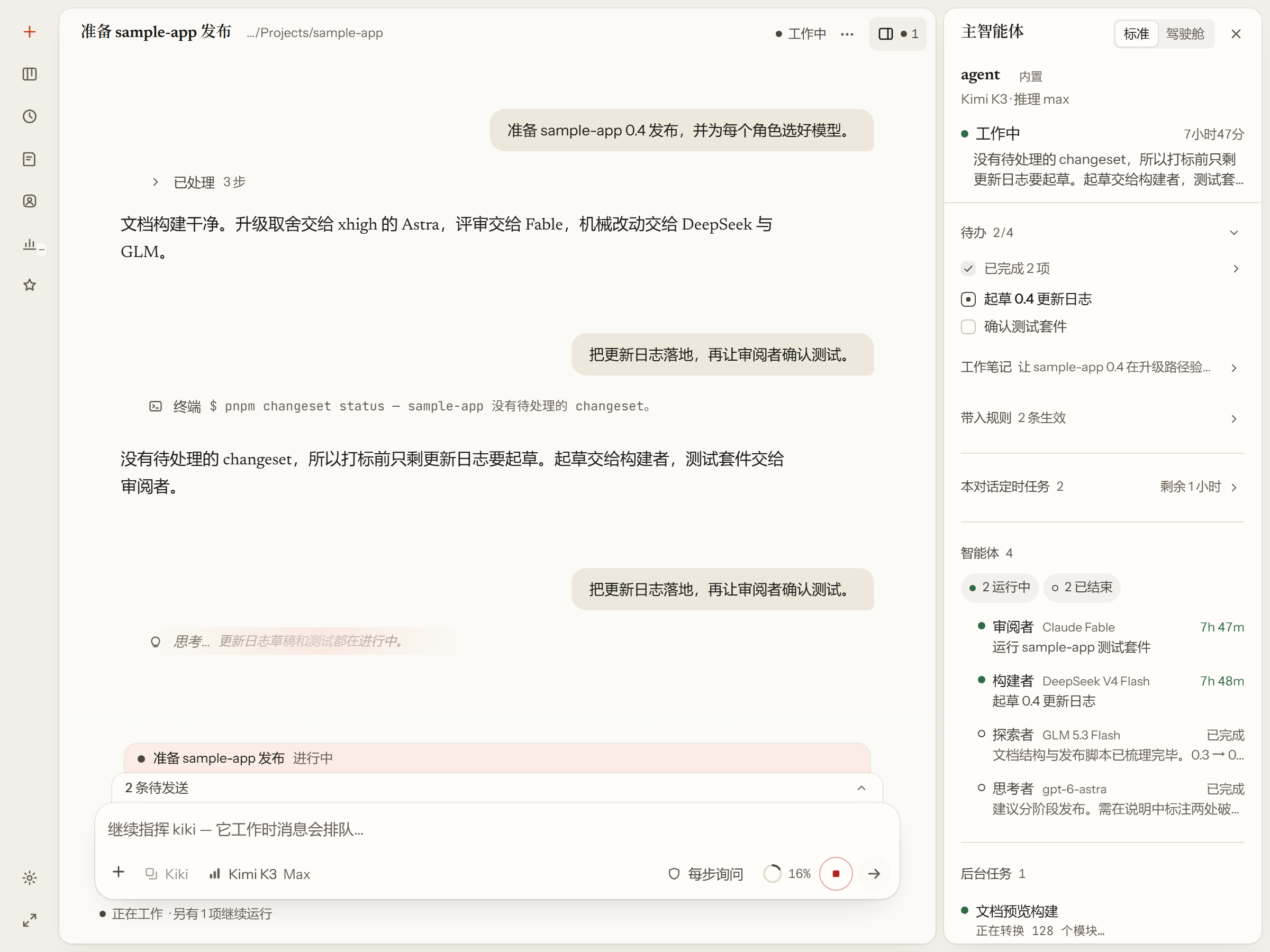Image resolution: width=1270 pixels, height=952 pixels.
Task: Filter agents by 2 运行中
Action: tap(1000, 588)
